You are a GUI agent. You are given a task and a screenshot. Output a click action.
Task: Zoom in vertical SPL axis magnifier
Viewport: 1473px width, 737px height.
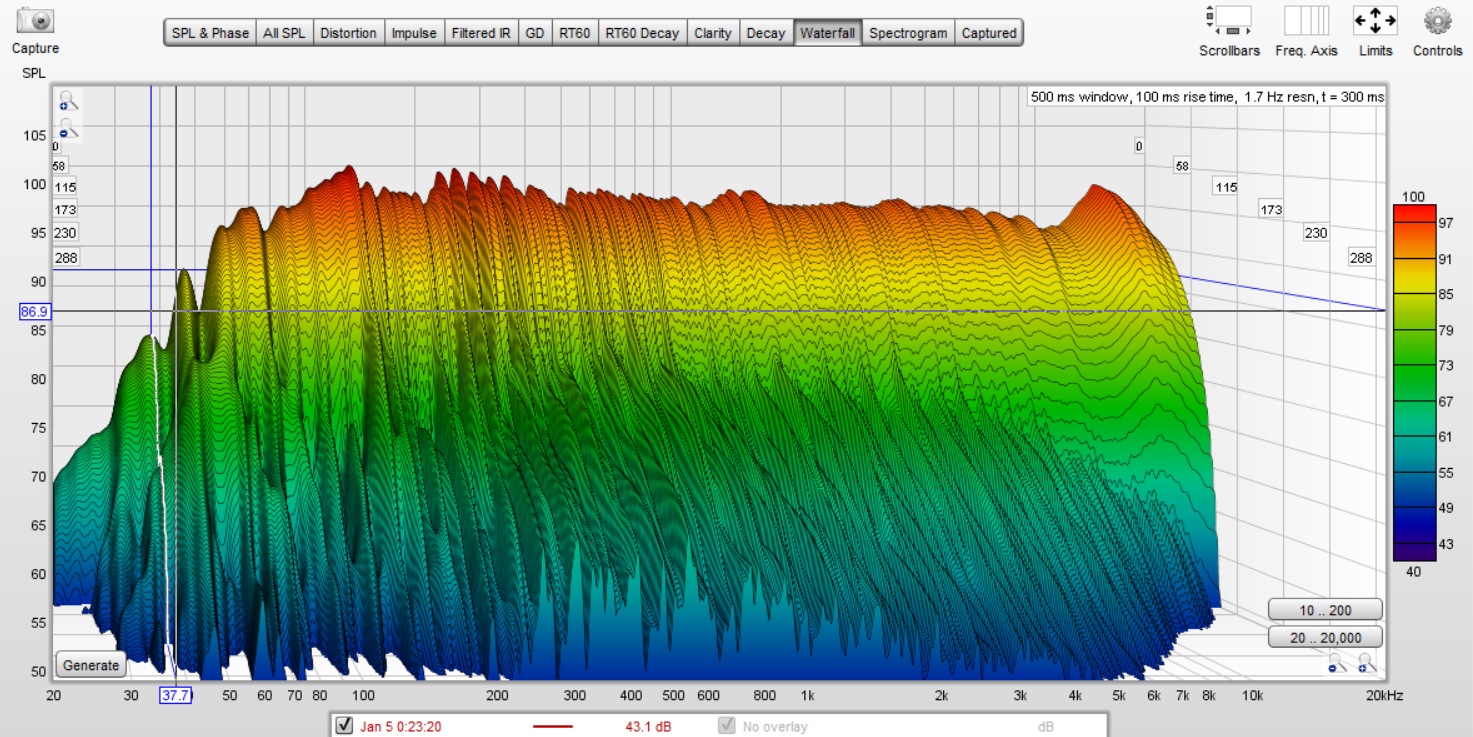67,100
